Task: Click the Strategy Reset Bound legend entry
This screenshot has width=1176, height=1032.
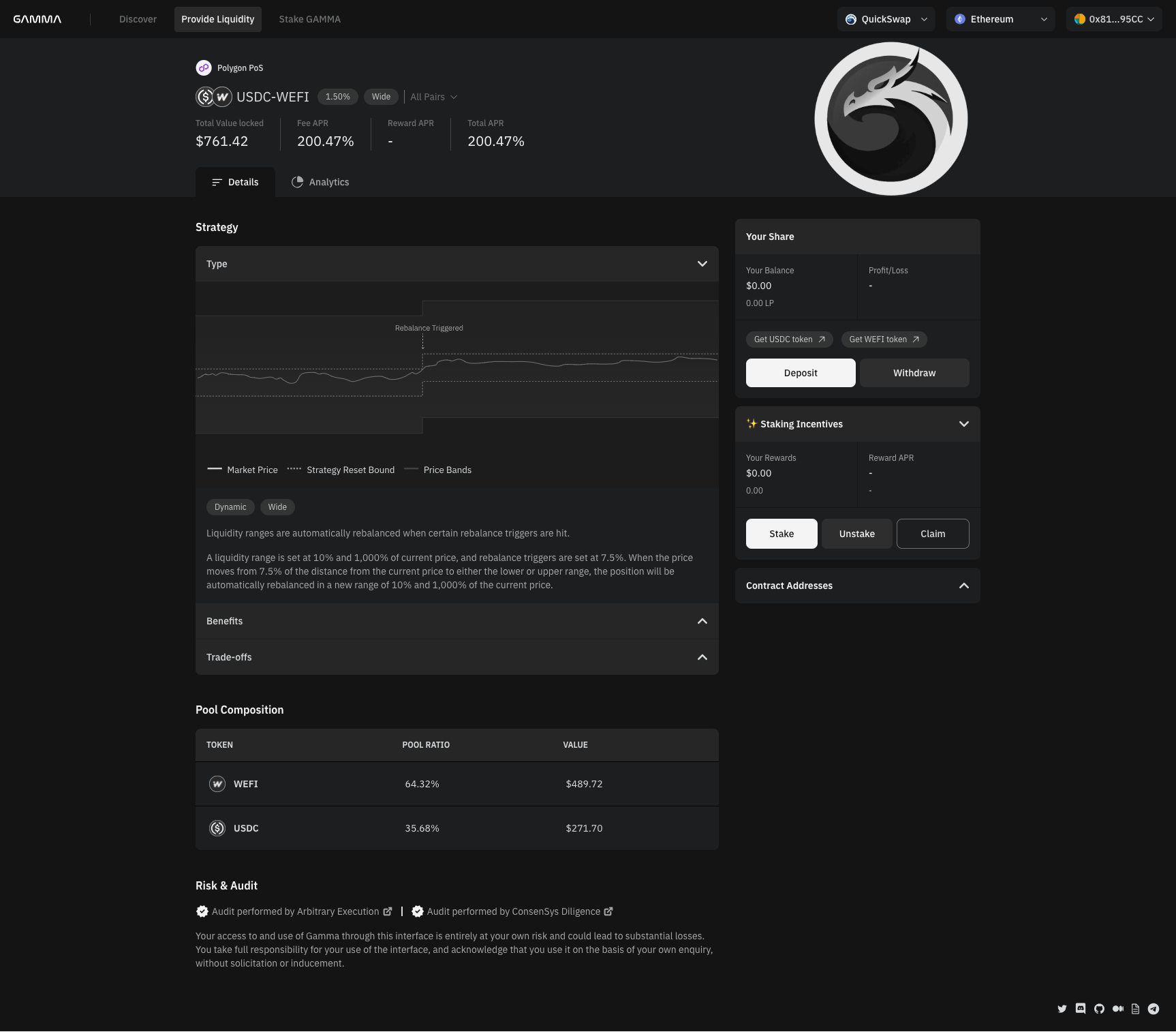Action: pos(341,470)
